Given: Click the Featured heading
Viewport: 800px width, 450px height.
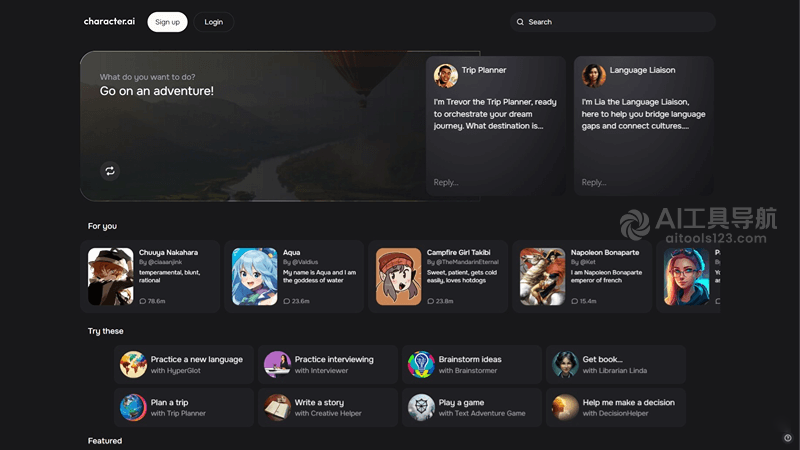Looking at the screenshot, I should (x=105, y=441).
